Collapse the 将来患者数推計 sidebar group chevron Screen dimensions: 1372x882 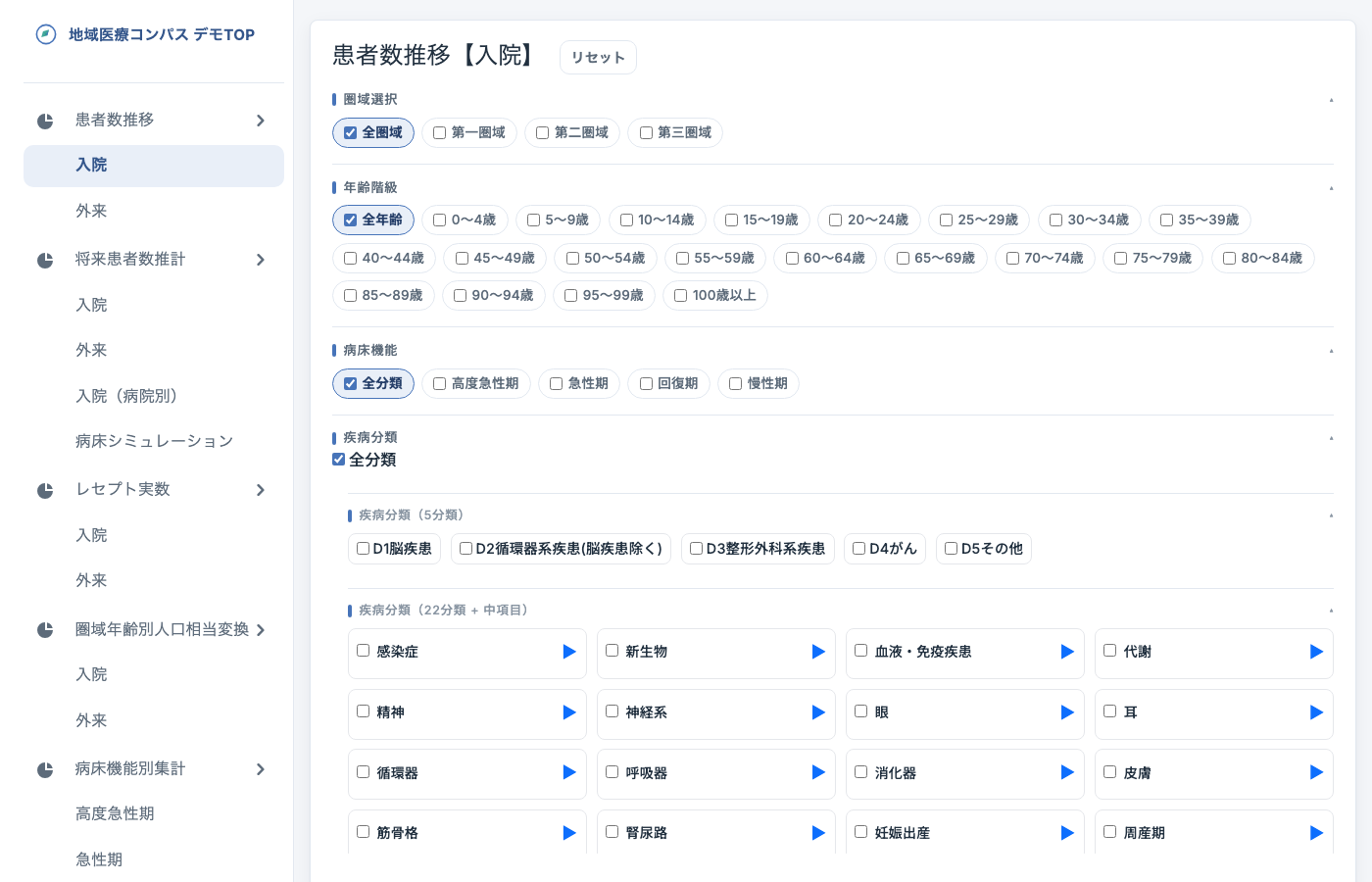click(x=261, y=260)
